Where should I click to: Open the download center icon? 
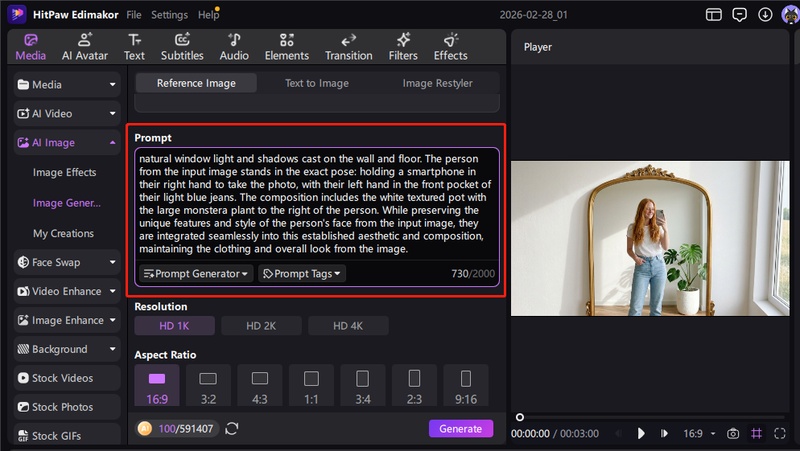pos(765,14)
